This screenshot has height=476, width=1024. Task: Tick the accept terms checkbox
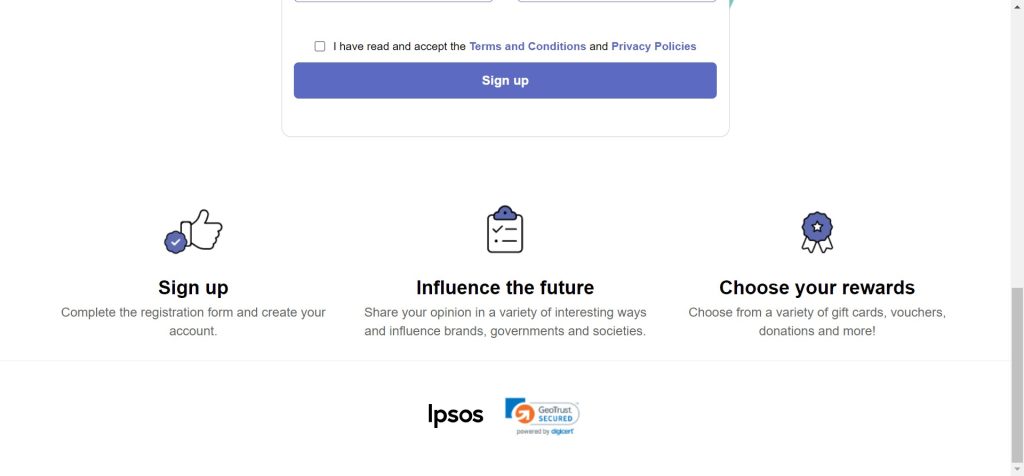[x=320, y=46]
